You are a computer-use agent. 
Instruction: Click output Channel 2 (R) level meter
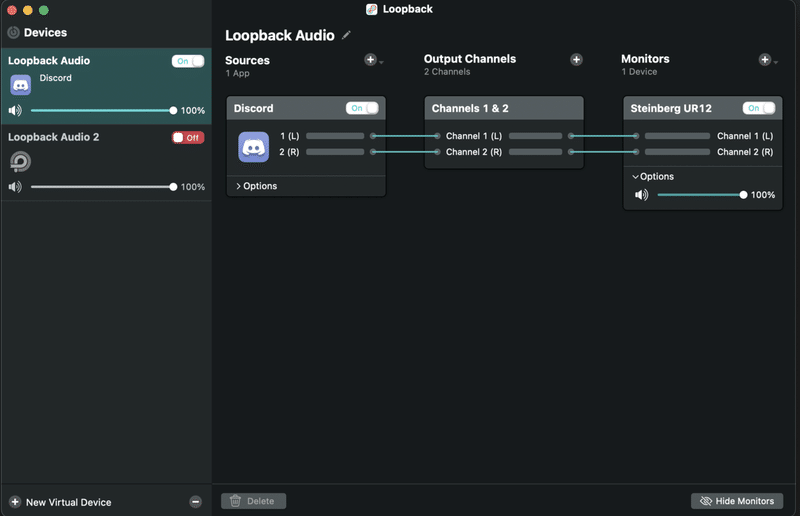pyautogui.click(x=536, y=152)
